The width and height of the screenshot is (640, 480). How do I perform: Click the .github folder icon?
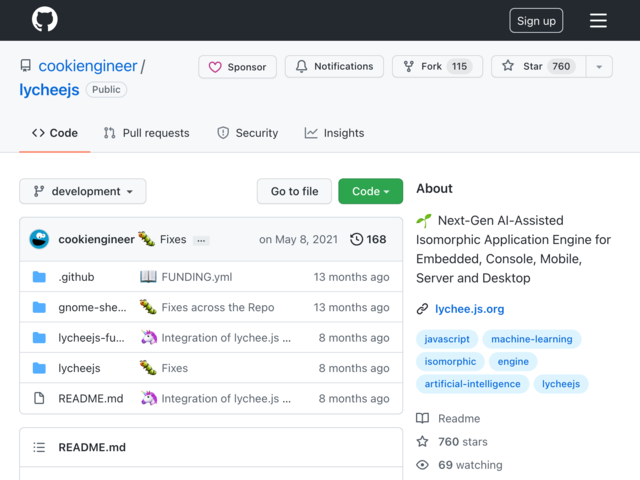pos(39,277)
